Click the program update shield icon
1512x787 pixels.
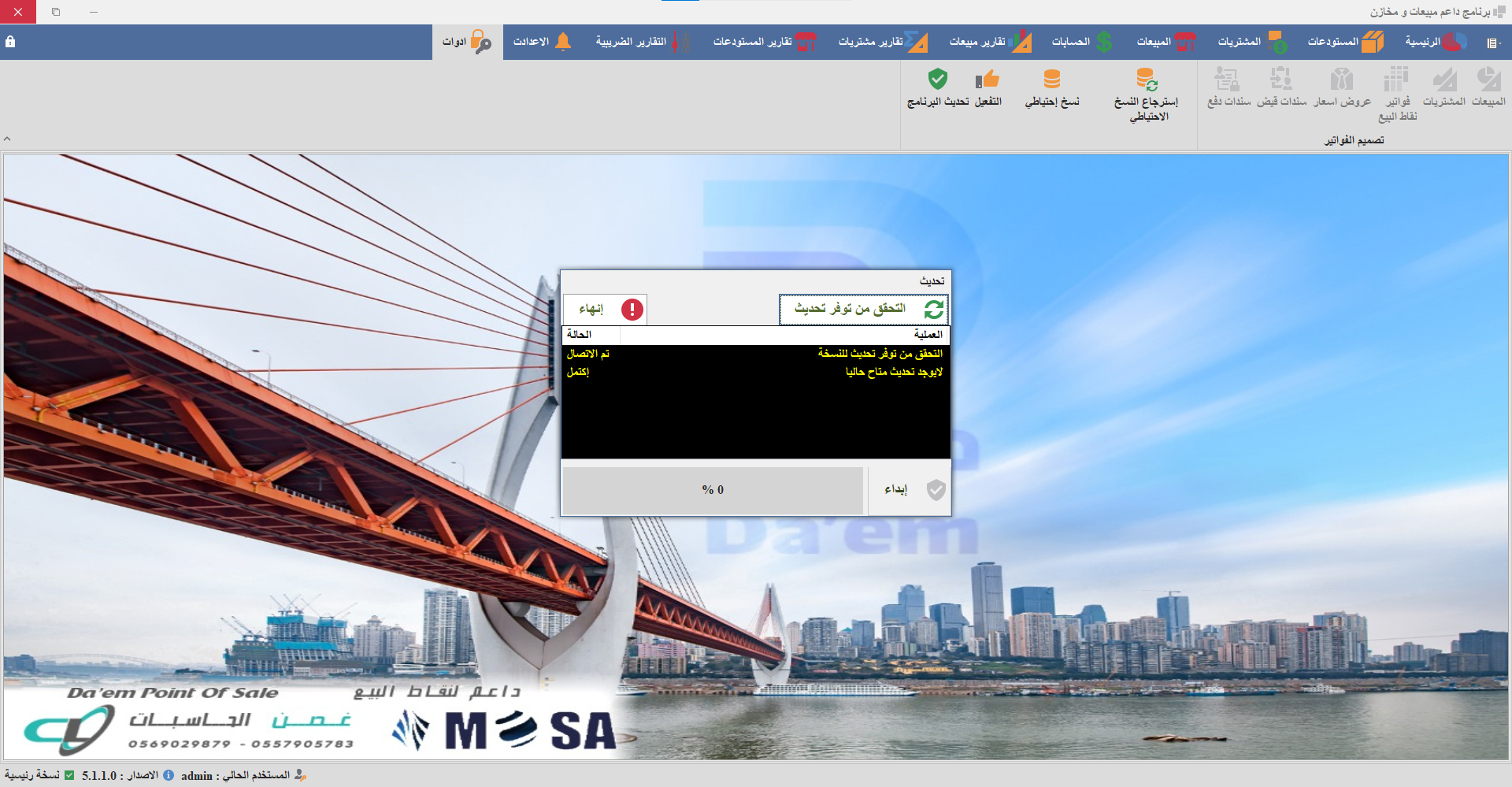click(937, 80)
